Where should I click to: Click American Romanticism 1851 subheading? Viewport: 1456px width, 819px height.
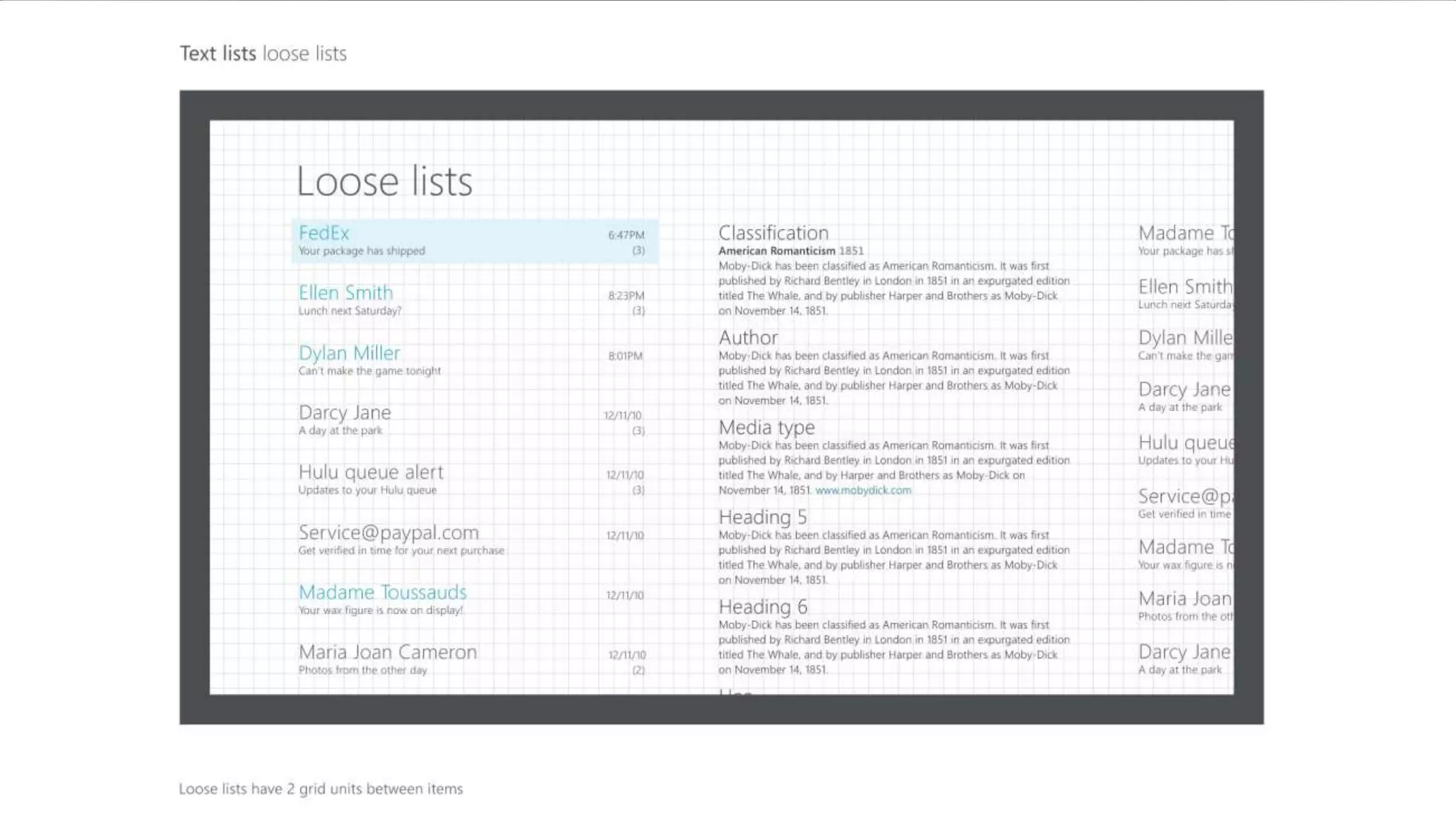(791, 251)
